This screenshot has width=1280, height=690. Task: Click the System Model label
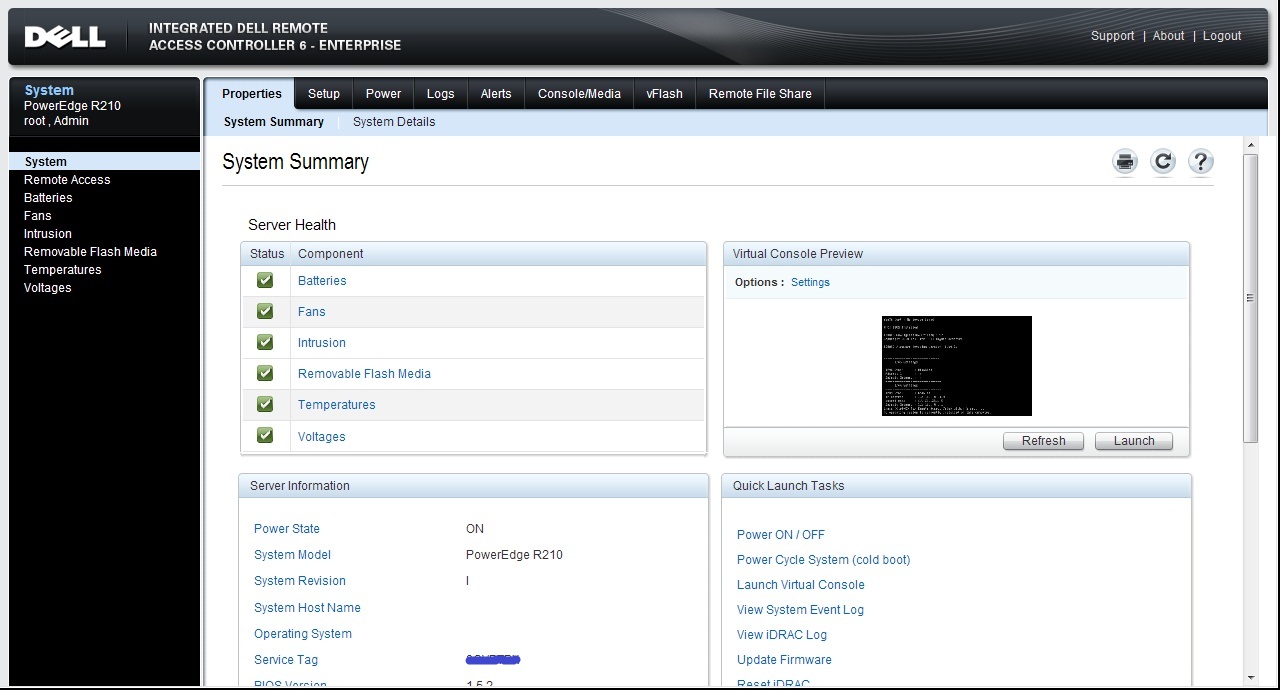click(292, 555)
